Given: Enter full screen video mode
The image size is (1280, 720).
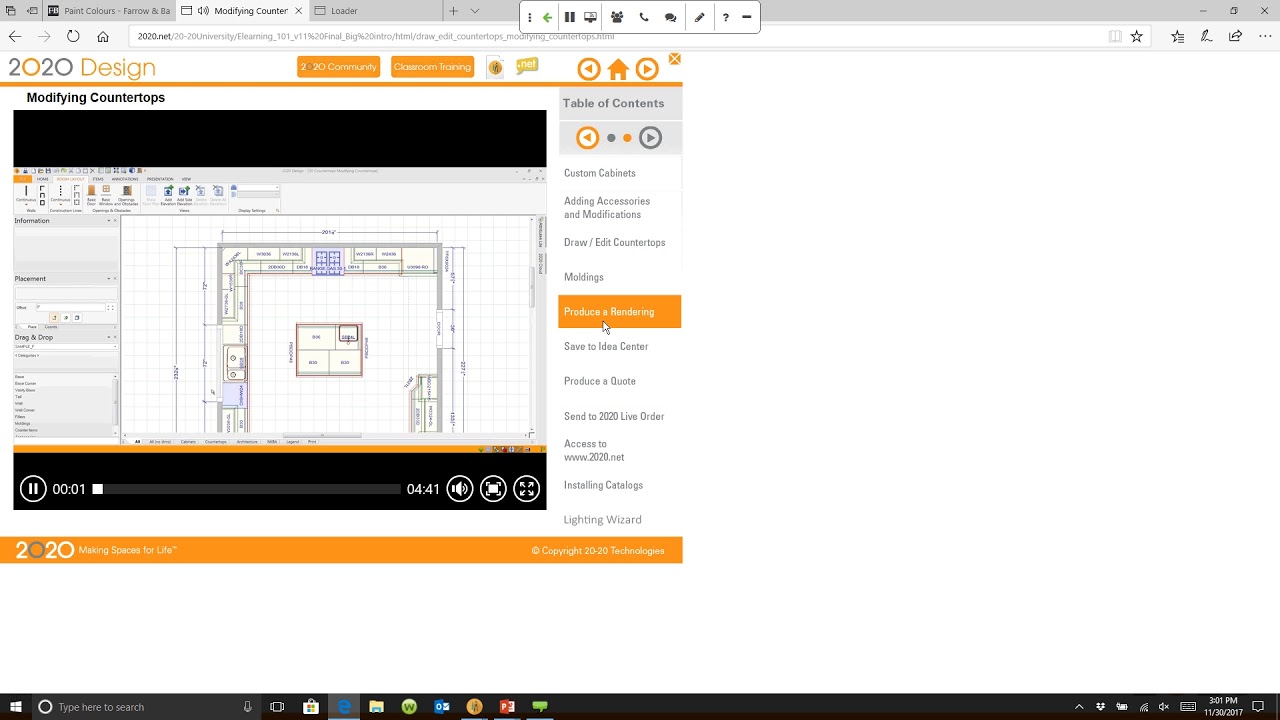Looking at the screenshot, I should pos(526,489).
